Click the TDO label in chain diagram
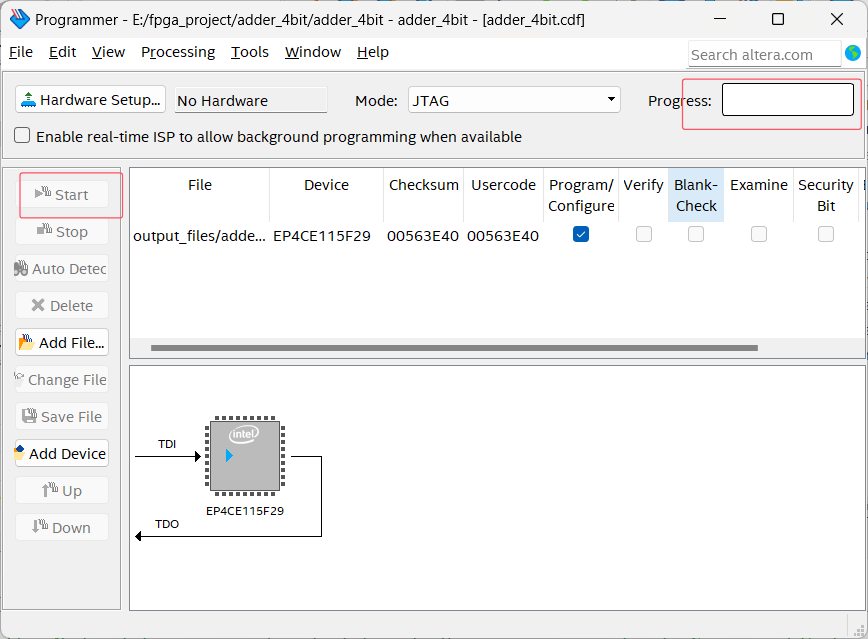868x639 pixels. (x=167, y=524)
